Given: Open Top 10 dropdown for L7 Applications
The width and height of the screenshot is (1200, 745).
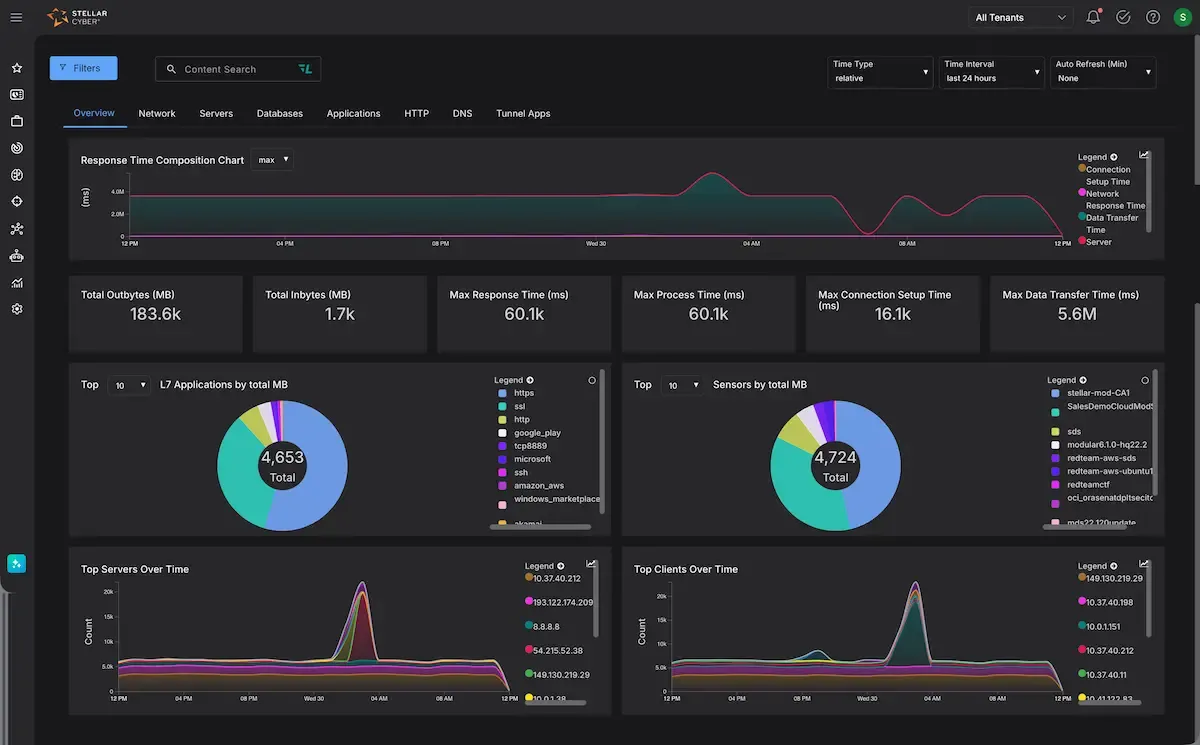Looking at the screenshot, I should pos(130,385).
